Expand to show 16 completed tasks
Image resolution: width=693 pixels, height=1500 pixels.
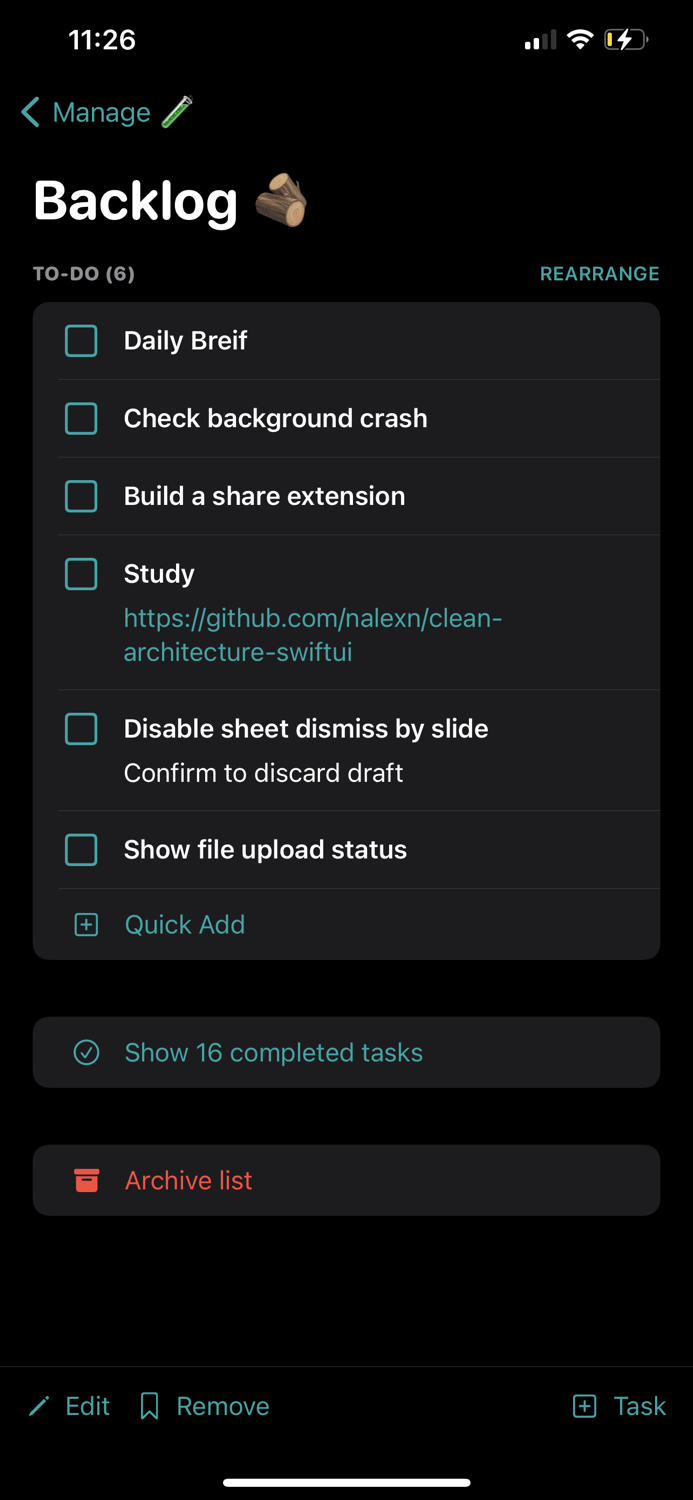coord(273,1052)
